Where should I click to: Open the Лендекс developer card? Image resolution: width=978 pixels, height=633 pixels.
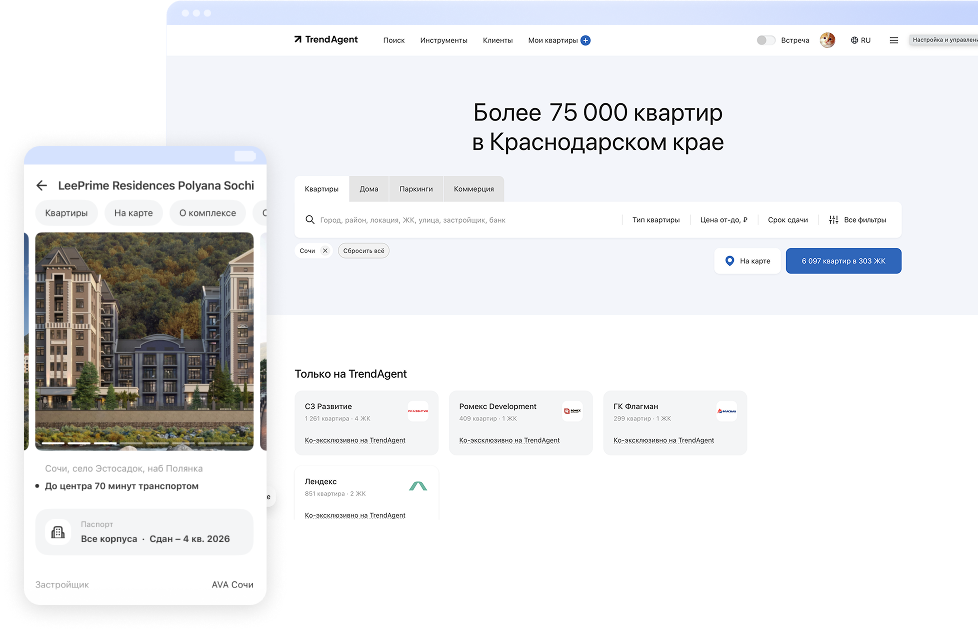click(367, 493)
